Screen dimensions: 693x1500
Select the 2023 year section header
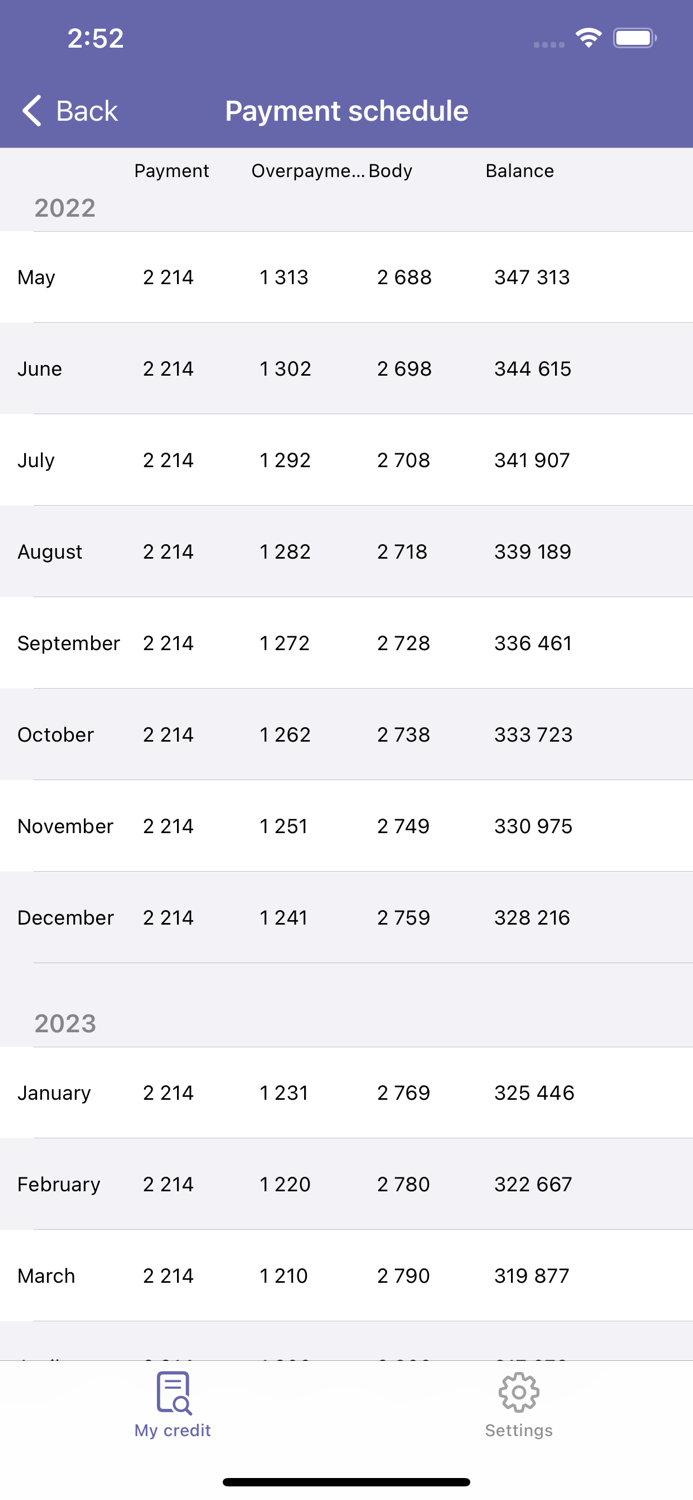tap(65, 1023)
